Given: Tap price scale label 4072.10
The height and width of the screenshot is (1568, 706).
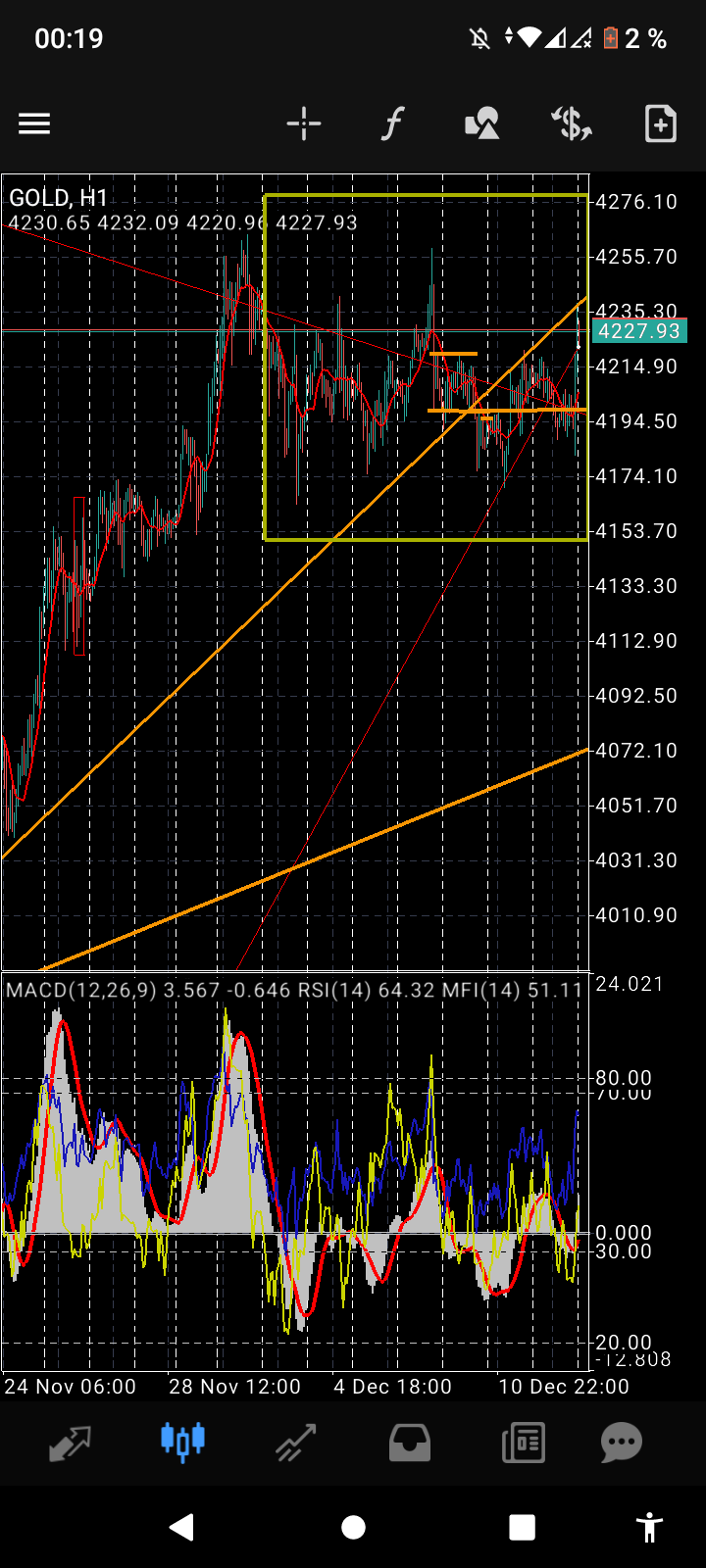Looking at the screenshot, I should [x=637, y=751].
